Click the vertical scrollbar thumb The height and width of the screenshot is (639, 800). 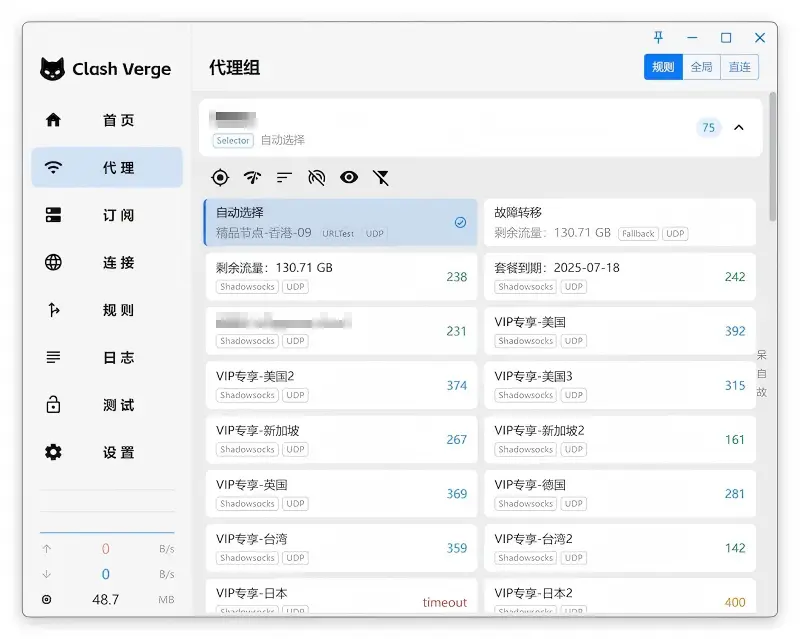(x=773, y=156)
